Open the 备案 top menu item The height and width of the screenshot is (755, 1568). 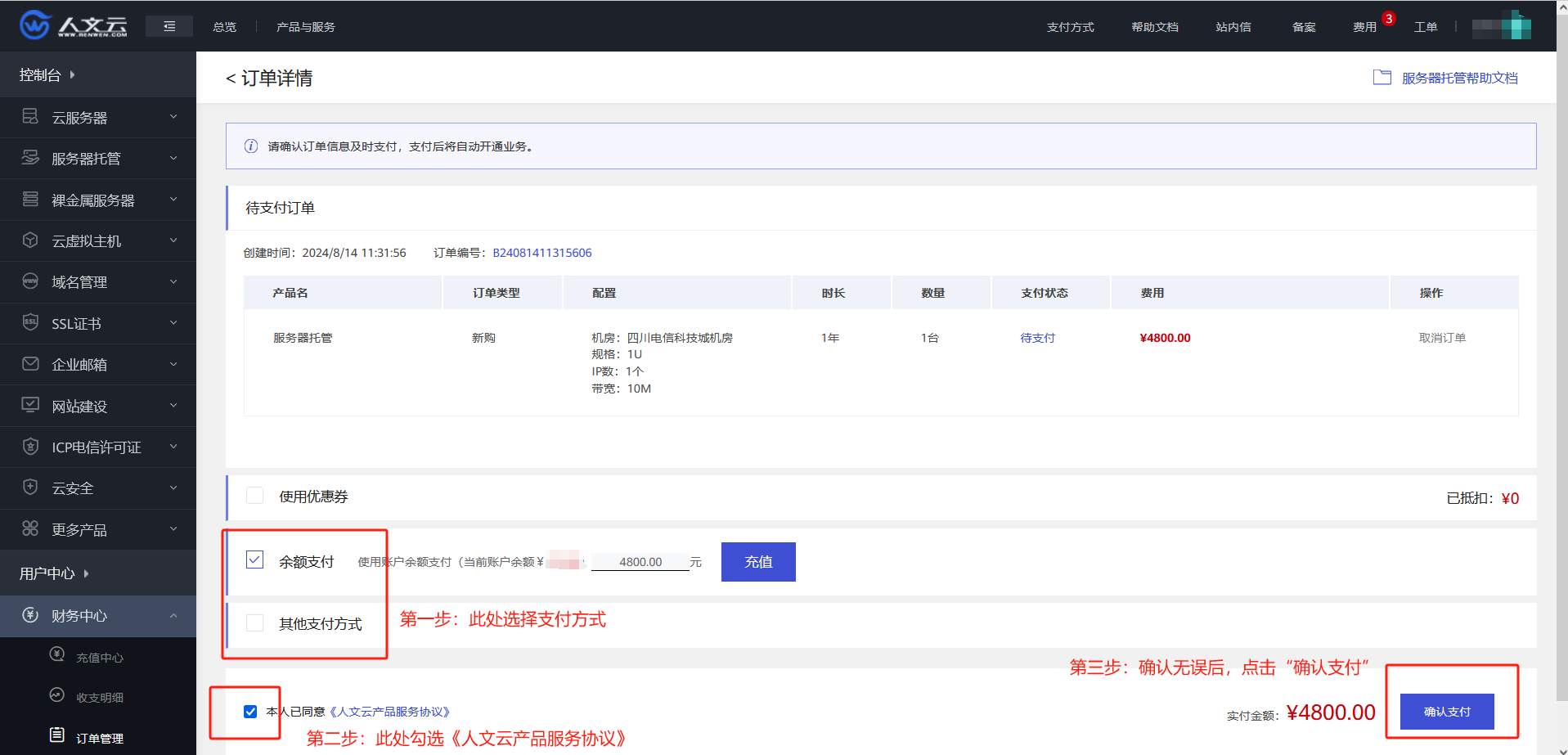click(1304, 27)
